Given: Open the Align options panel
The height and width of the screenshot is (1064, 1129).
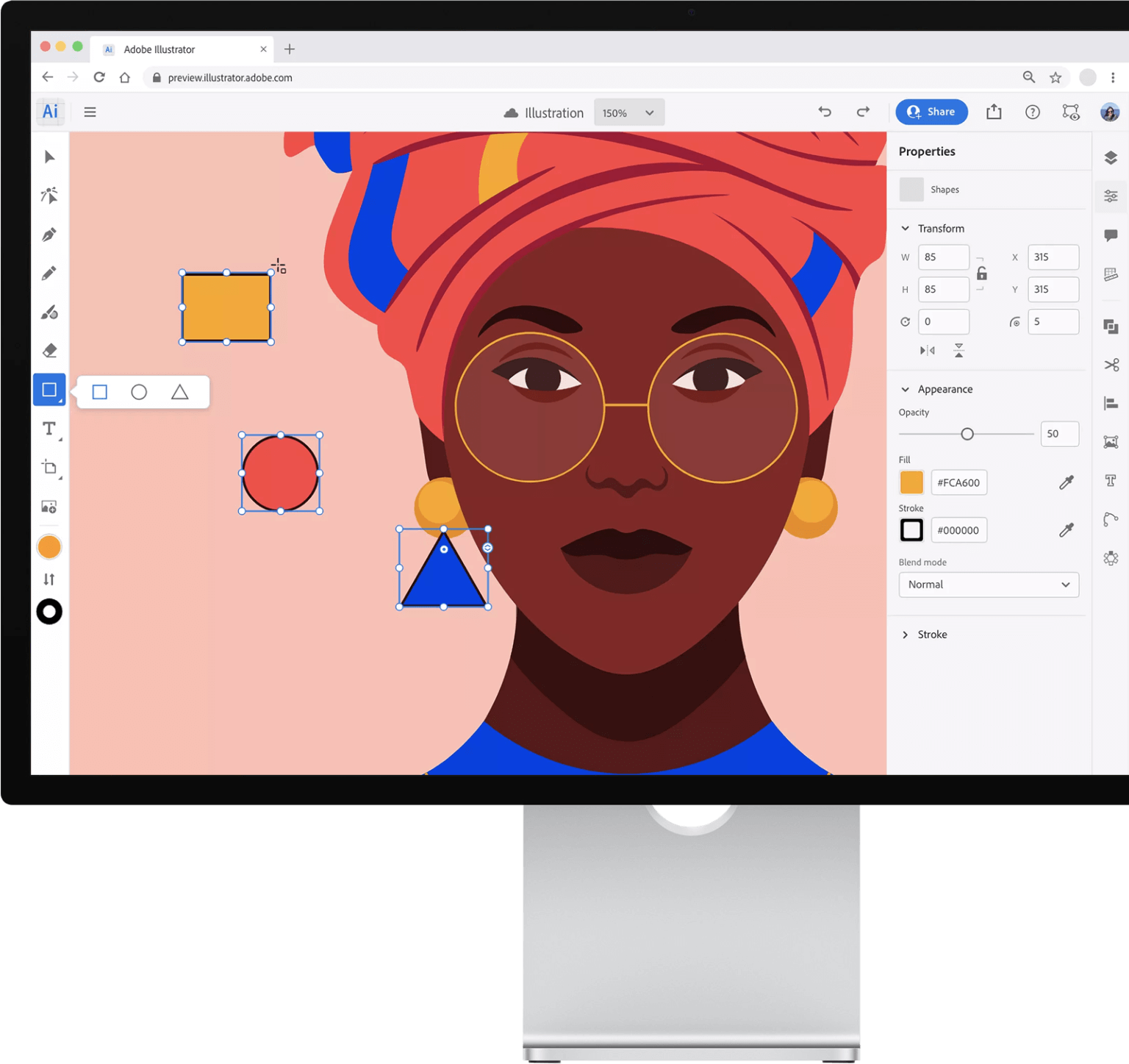Looking at the screenshot, I should click(x=1111, y=403).
